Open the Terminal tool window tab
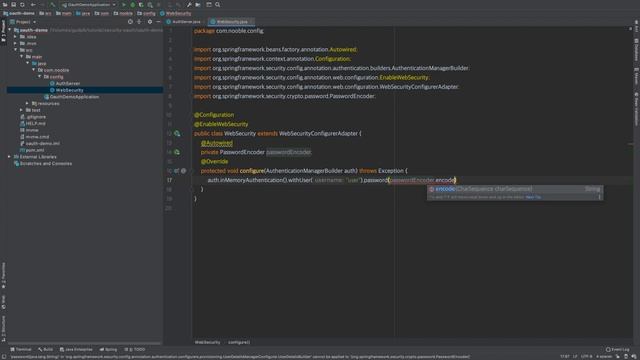The image size is (640, 360). [x=20, y=349]
